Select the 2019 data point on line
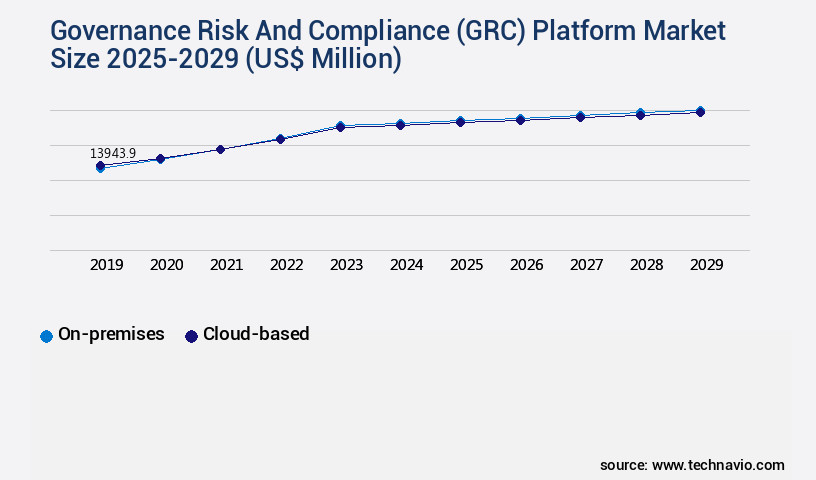The image size is (816, 480). point(100,167)
